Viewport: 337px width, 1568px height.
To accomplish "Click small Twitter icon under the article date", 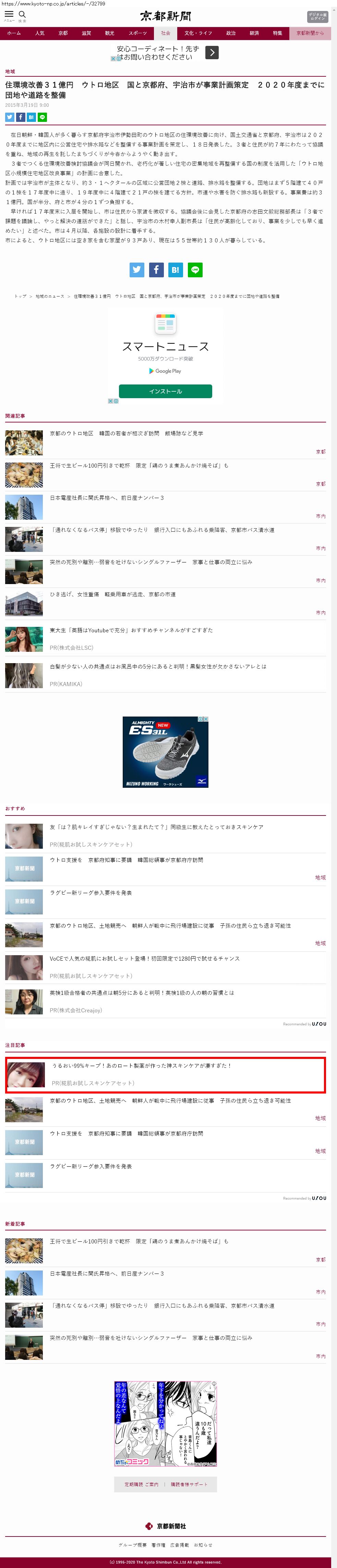I will pos(10,117).
